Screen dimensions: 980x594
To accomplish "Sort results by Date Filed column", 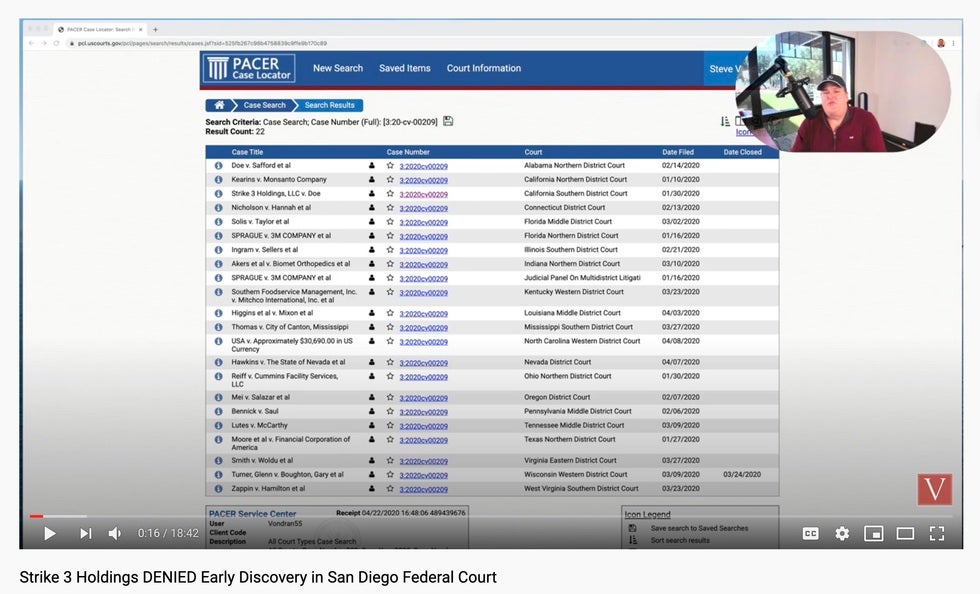I will (677, 152).
